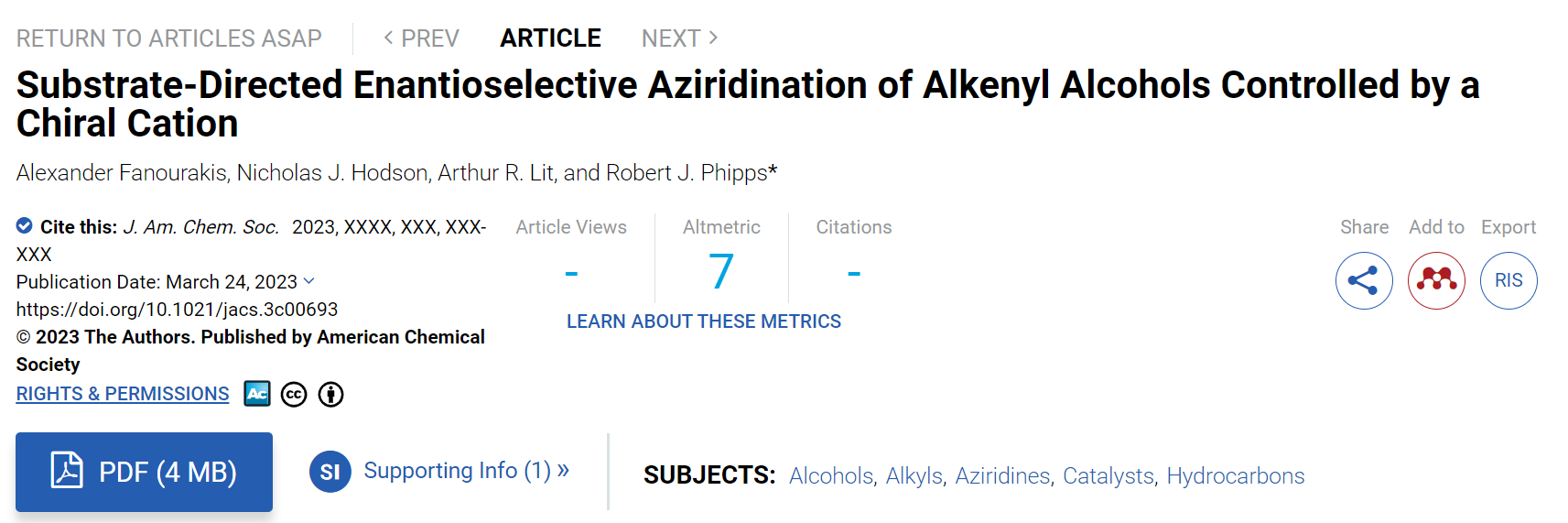1568x523 pixels.
Task: Expand the Publication Date dropdown chevron
Action: [x=308, y=281]
